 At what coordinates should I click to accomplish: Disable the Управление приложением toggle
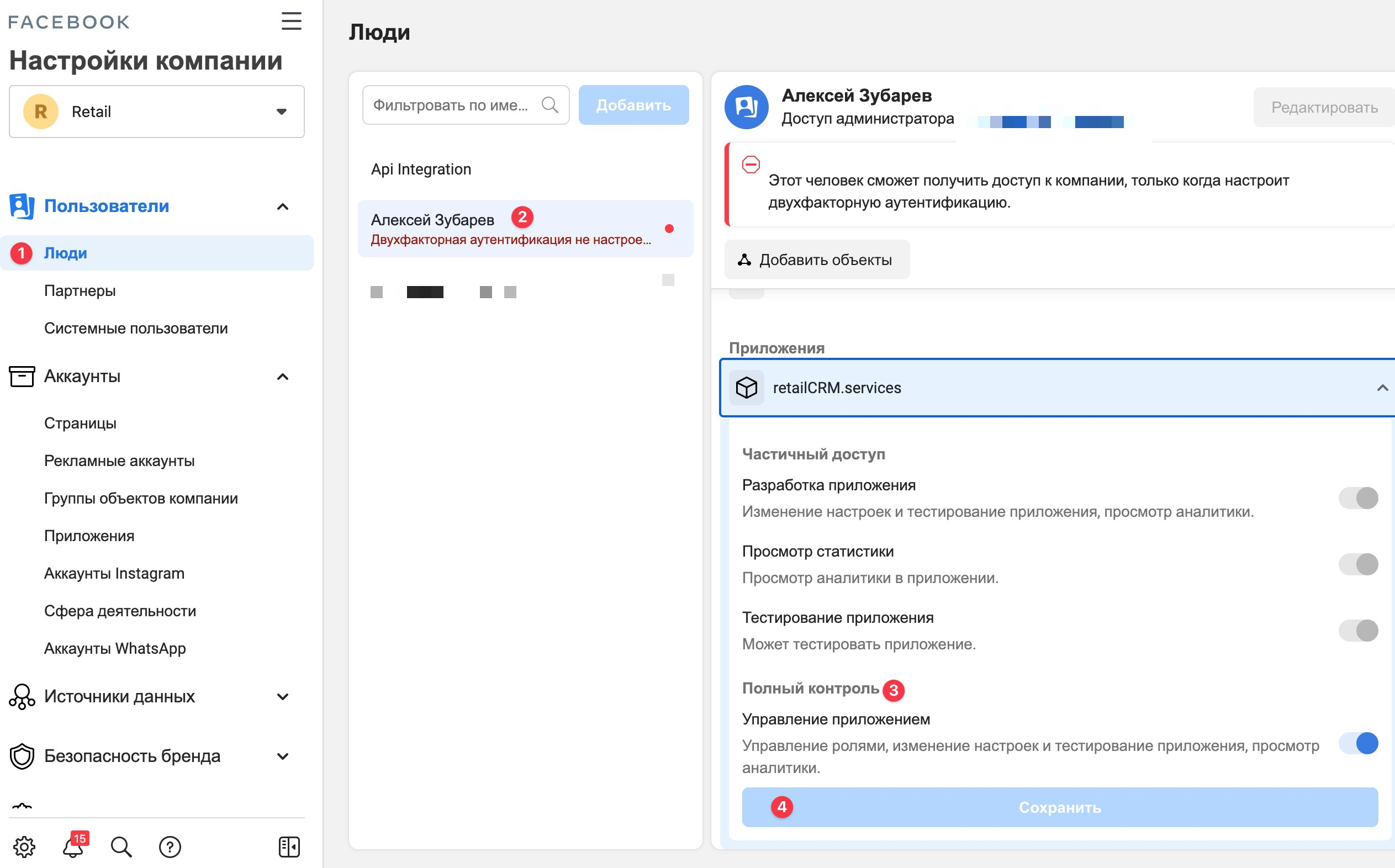click(1358, 743)
